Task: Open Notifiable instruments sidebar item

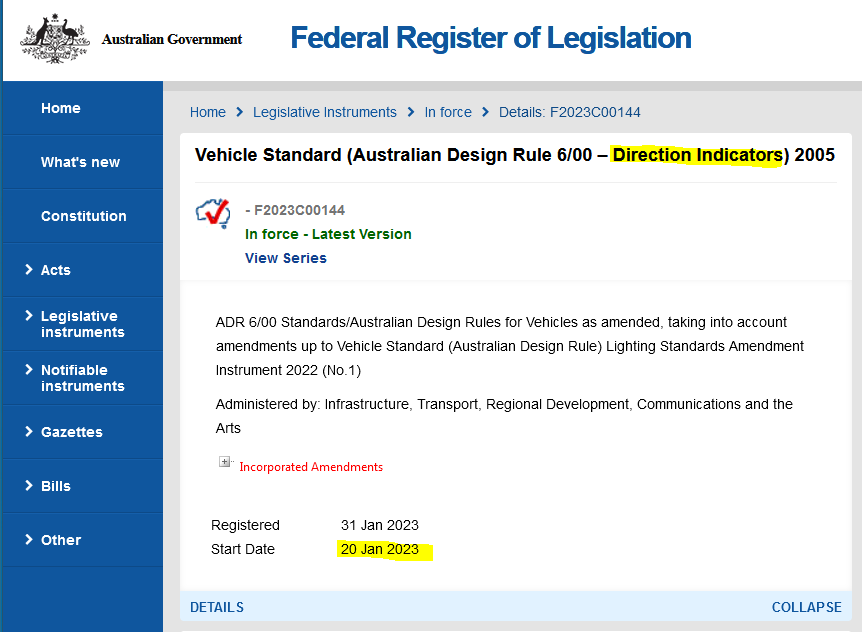Action: 82,378
